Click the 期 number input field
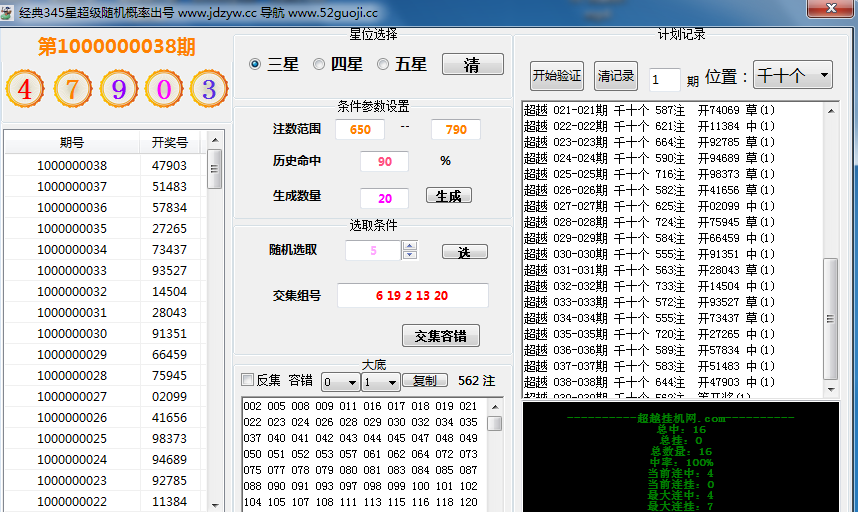858x512 pixels. pyautogui.click(x=664, y=80)
